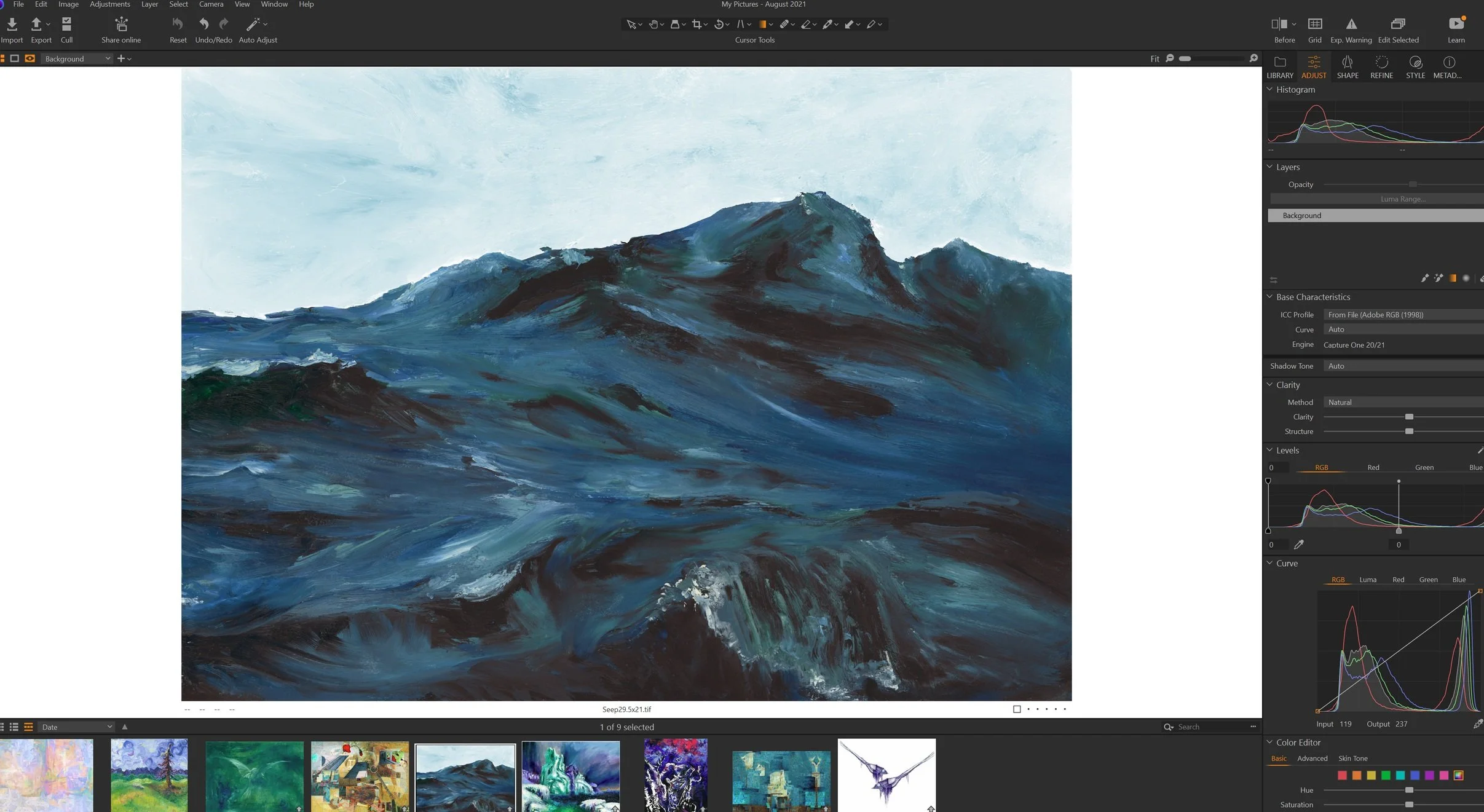This screenshot has width=1484, height=812.
Task: Switch to the SHAPE tool tab
Action: [x=1347, y=66]
